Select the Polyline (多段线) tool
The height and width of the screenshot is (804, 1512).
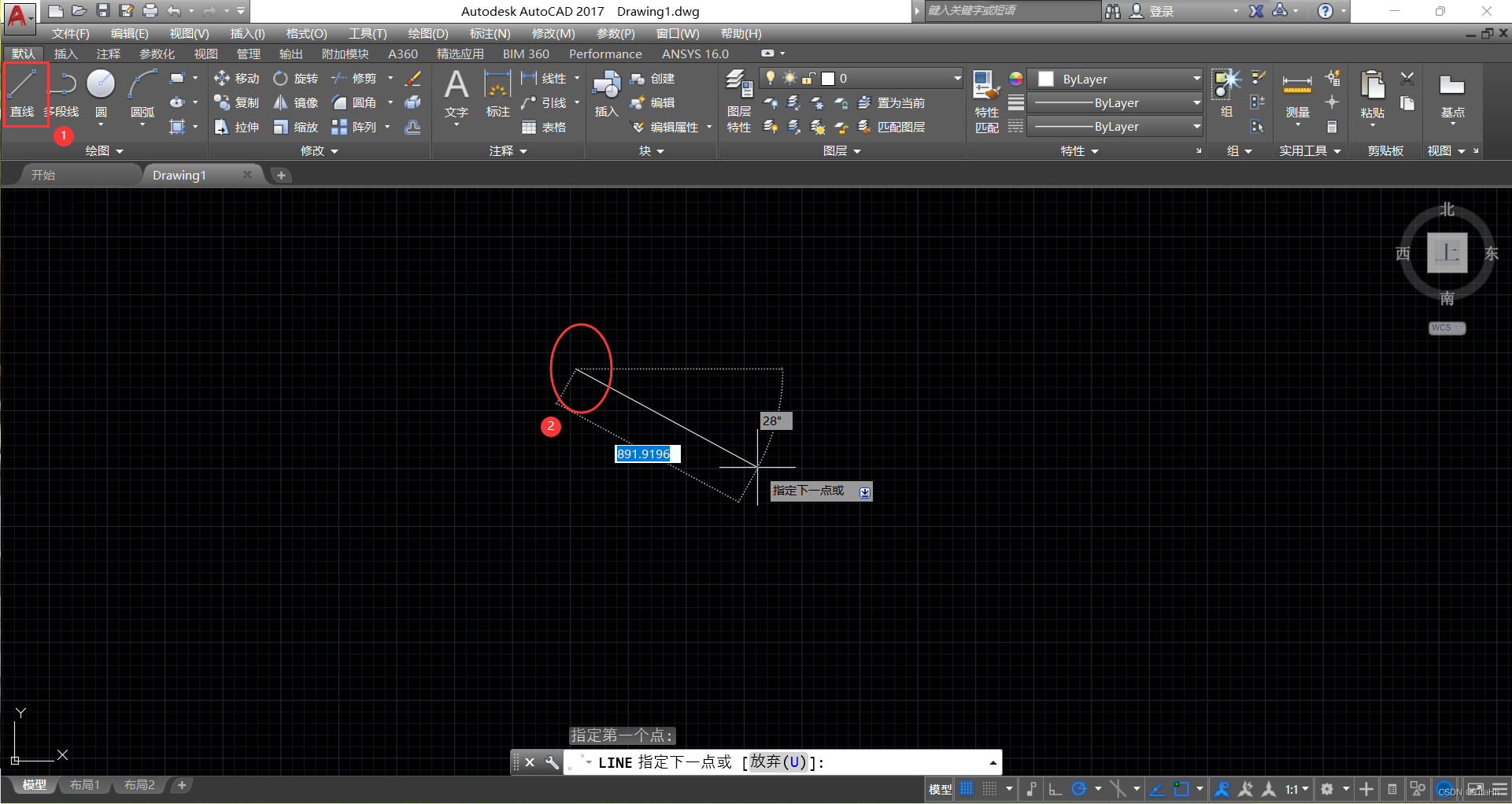[63, 94]
